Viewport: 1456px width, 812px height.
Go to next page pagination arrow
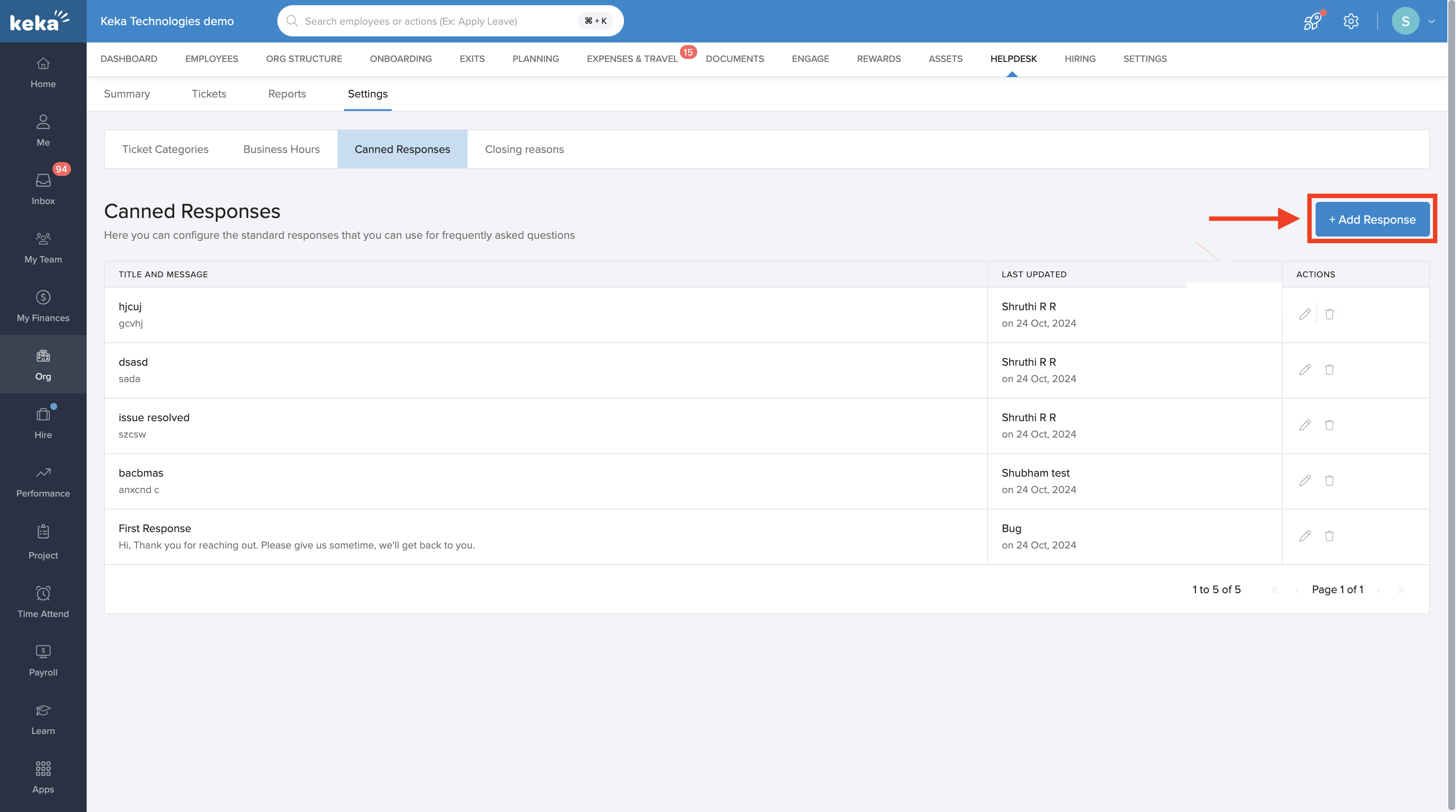pos(1378,590)
